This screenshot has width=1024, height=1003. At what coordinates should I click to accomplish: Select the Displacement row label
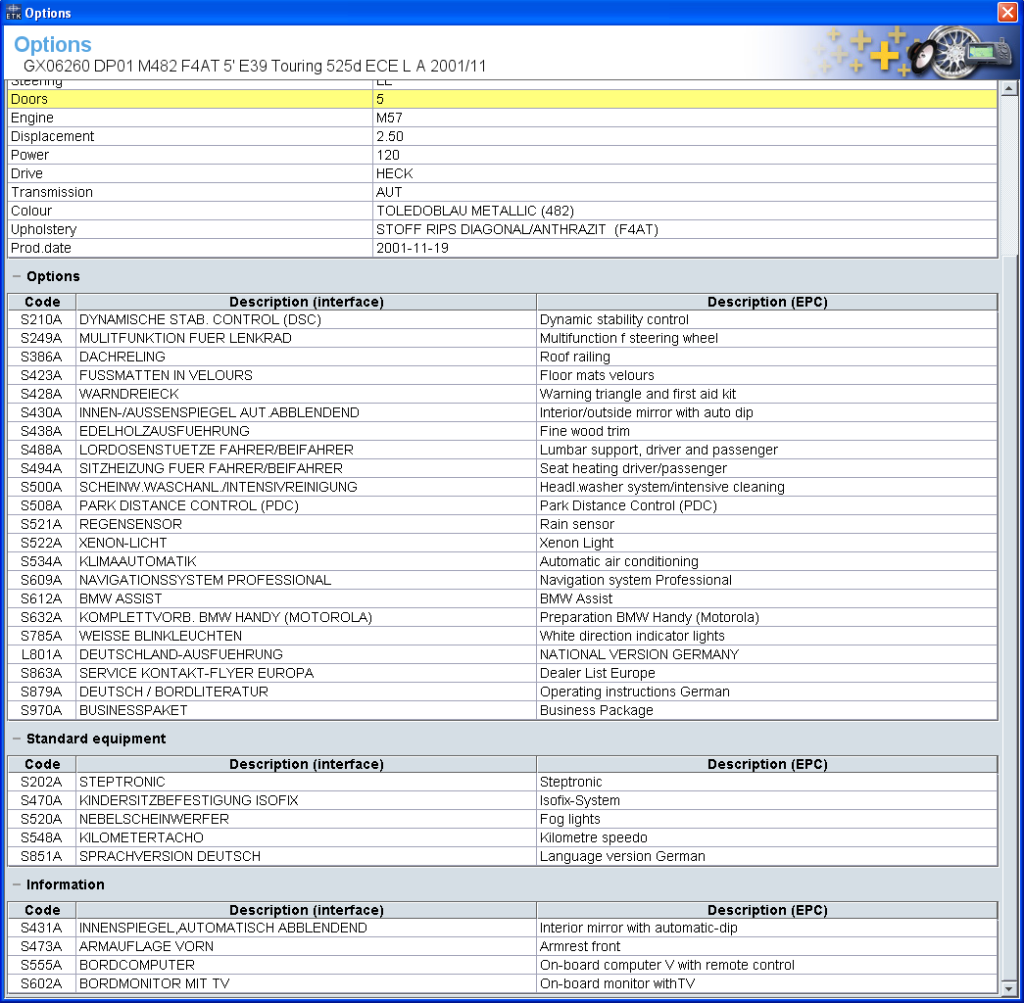52,136
